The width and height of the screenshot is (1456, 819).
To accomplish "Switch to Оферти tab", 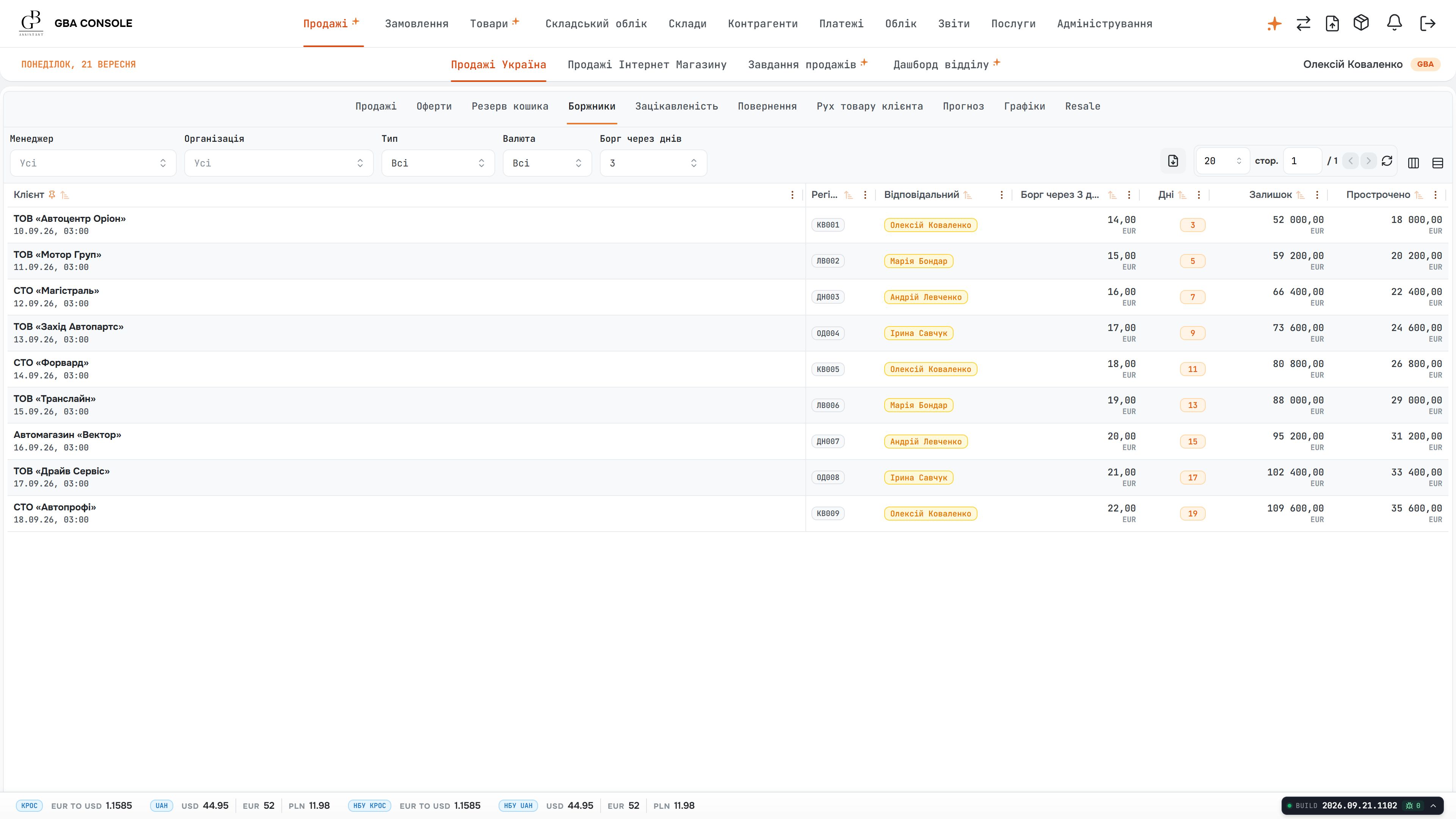I will click(434, 106).
